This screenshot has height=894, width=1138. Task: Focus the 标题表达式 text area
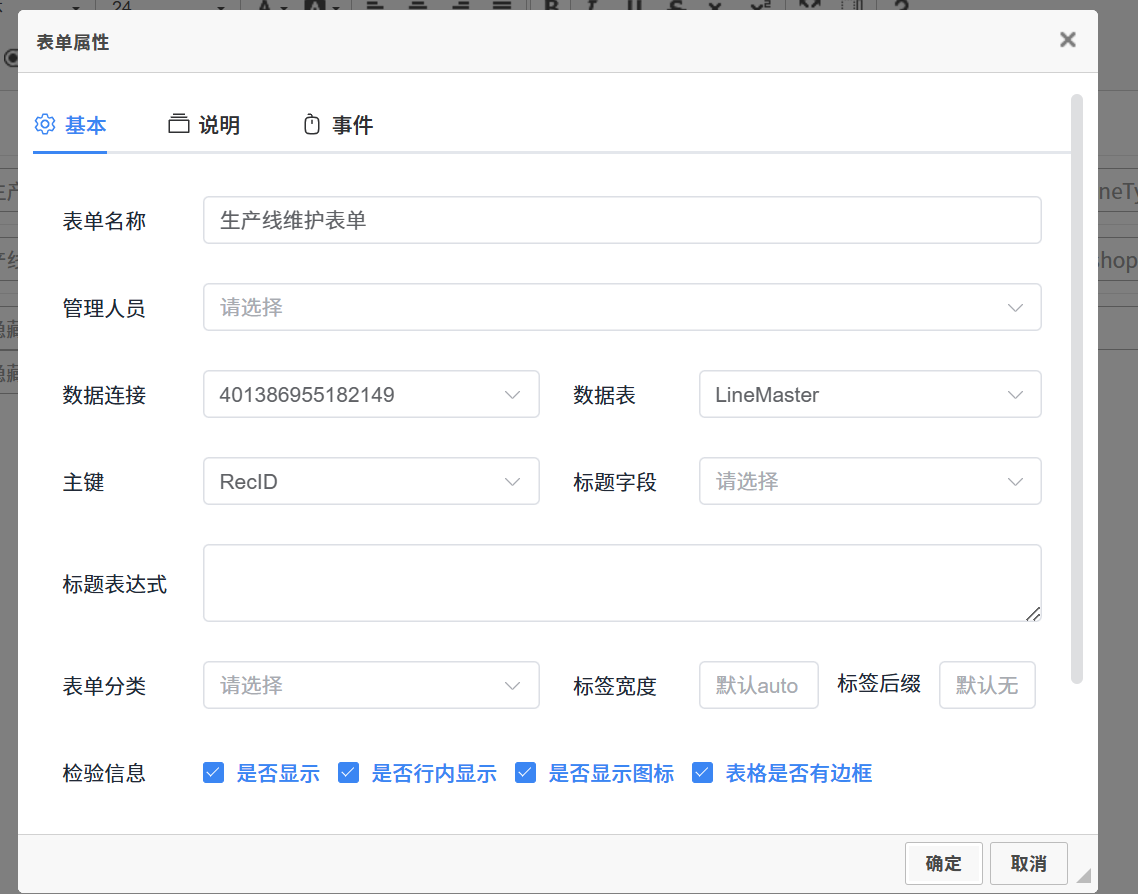click(x=621, y=583)
